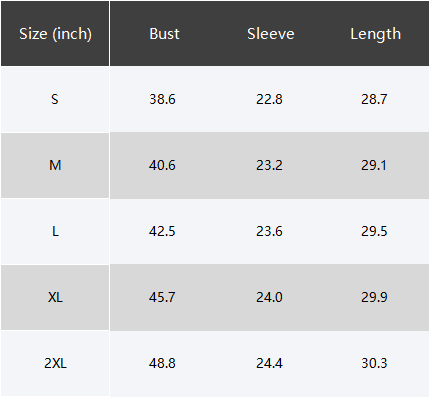
Task: Click the Size (inch) header cell
Action: point(55,34)
